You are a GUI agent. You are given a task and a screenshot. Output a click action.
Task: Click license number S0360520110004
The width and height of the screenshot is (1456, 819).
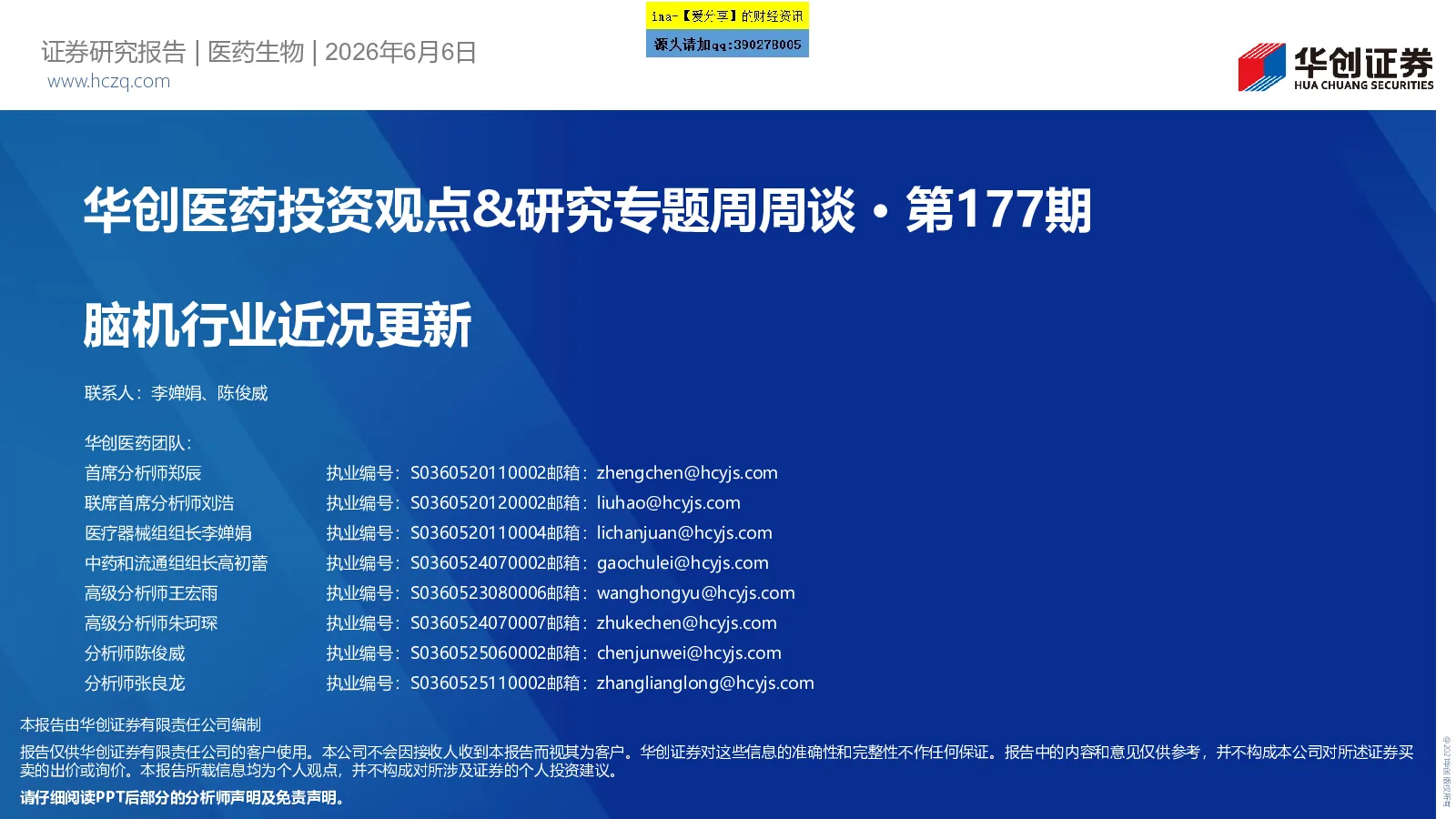[x=478, y=533]
